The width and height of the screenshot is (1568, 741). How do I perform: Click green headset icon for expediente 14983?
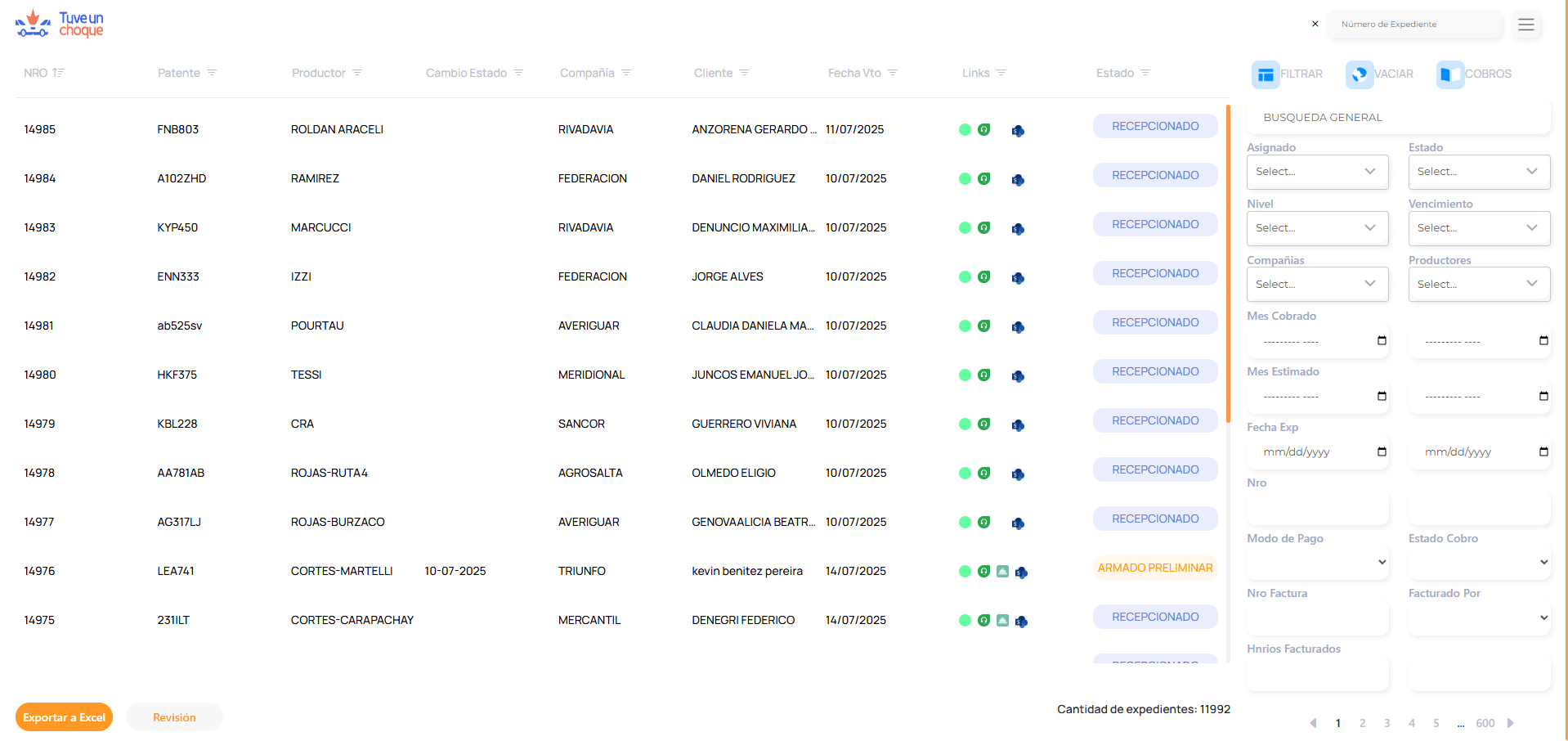point(984,227)
